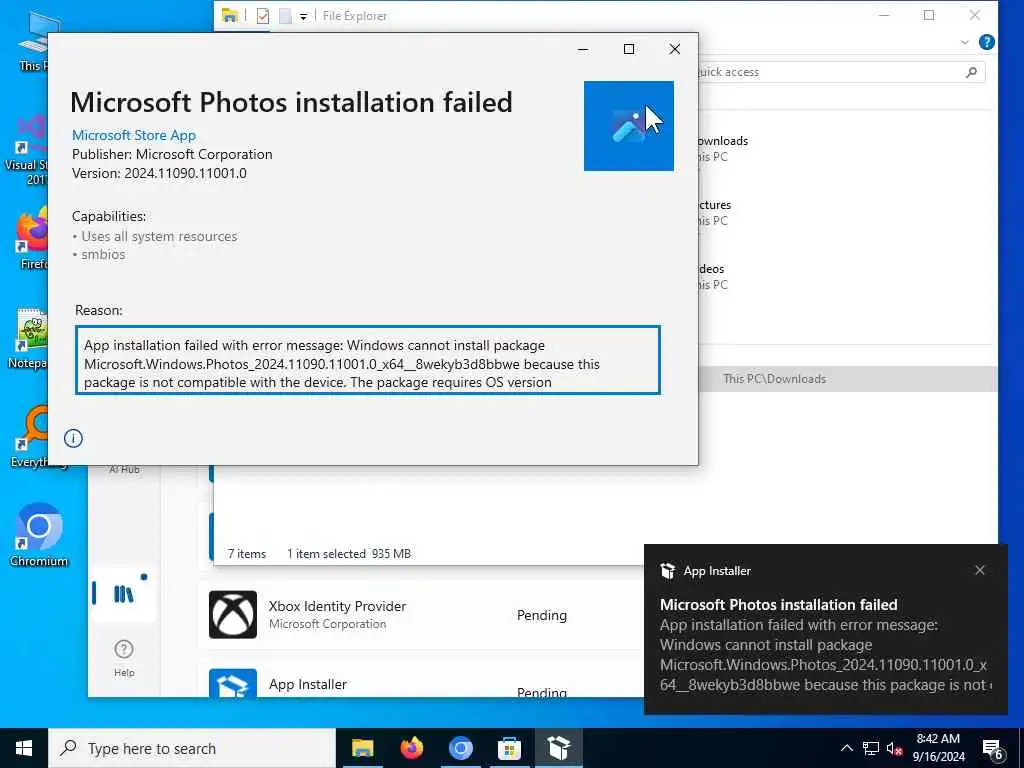1024x768 pixels.
Task: Click the File Explorer search magnifier icon
Action: pyautogui.click(x=971, y=72)
